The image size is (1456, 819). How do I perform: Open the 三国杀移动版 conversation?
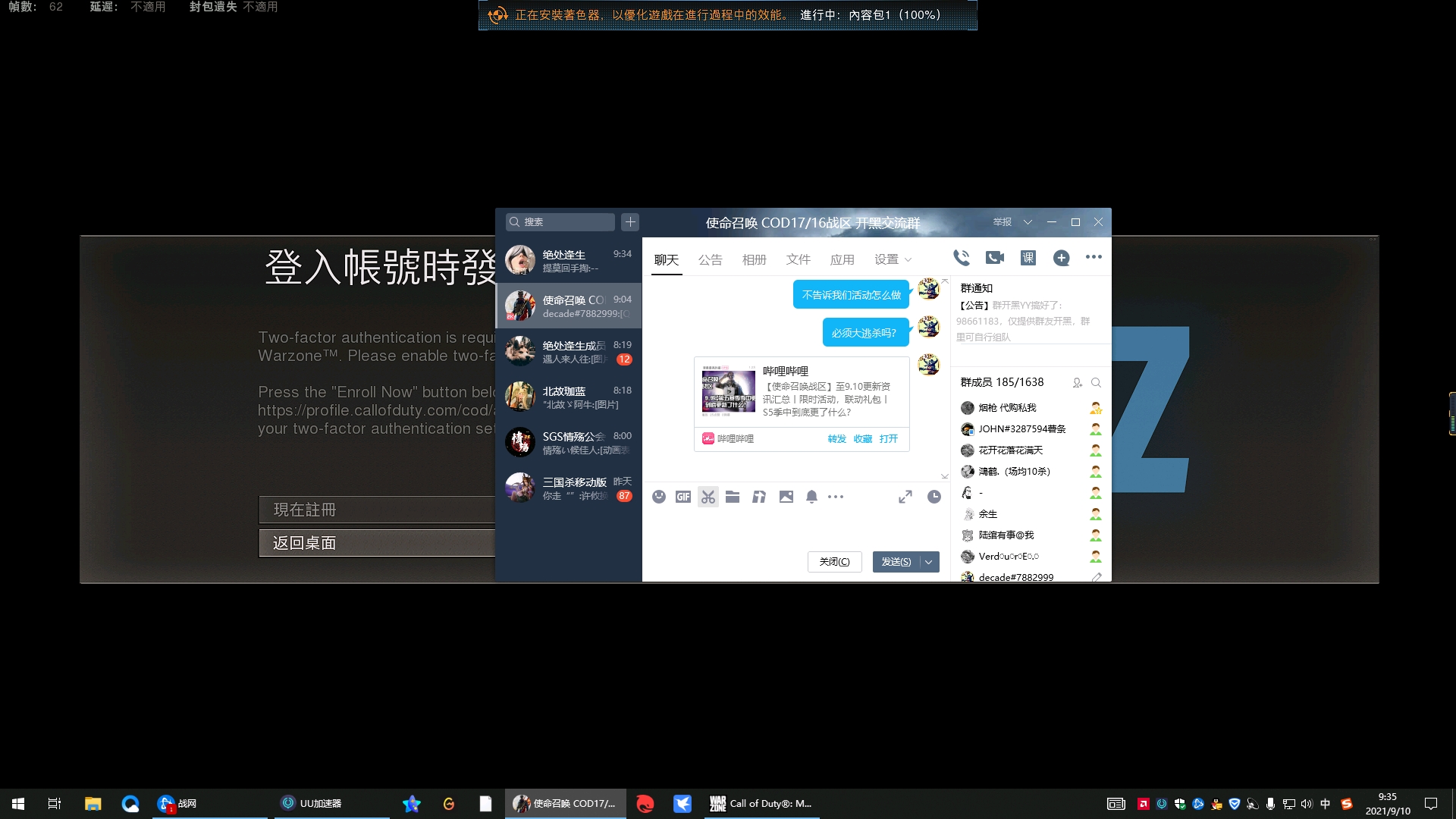click(569, 488)
